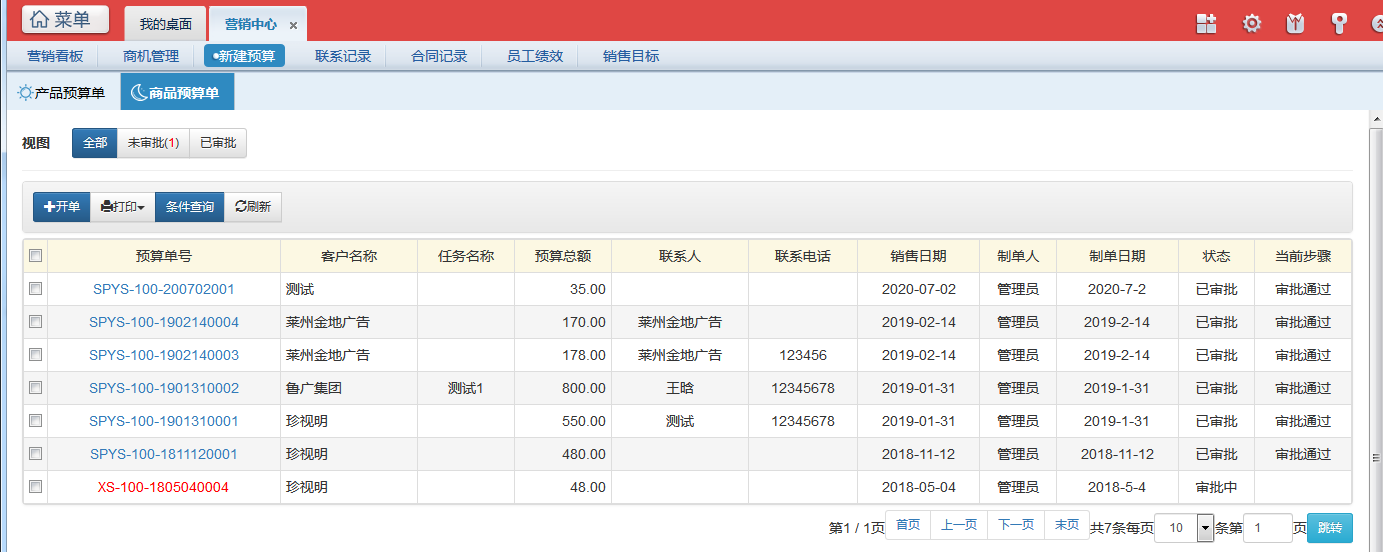
Task: Go to 下一页 next page
Action: click(1016, 525)
